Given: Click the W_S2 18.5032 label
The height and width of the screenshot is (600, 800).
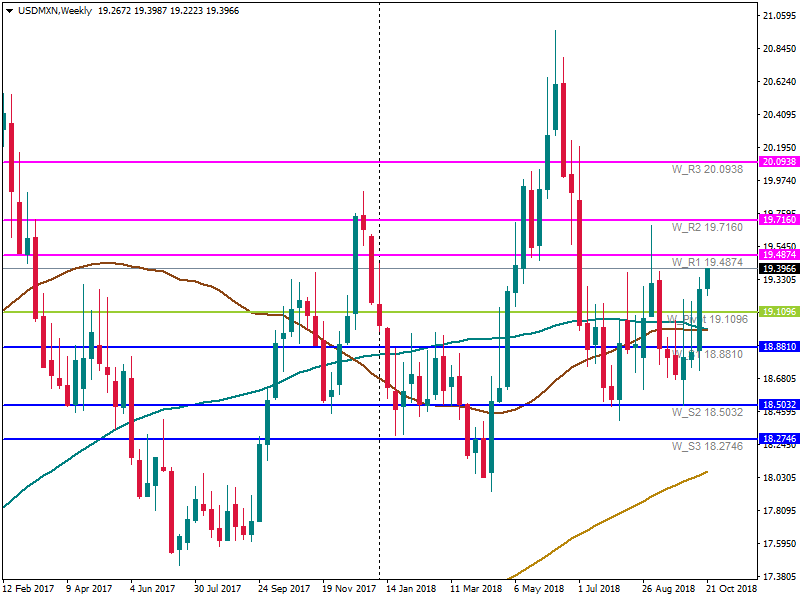Looking at the screenshot, I should point(706,412).
